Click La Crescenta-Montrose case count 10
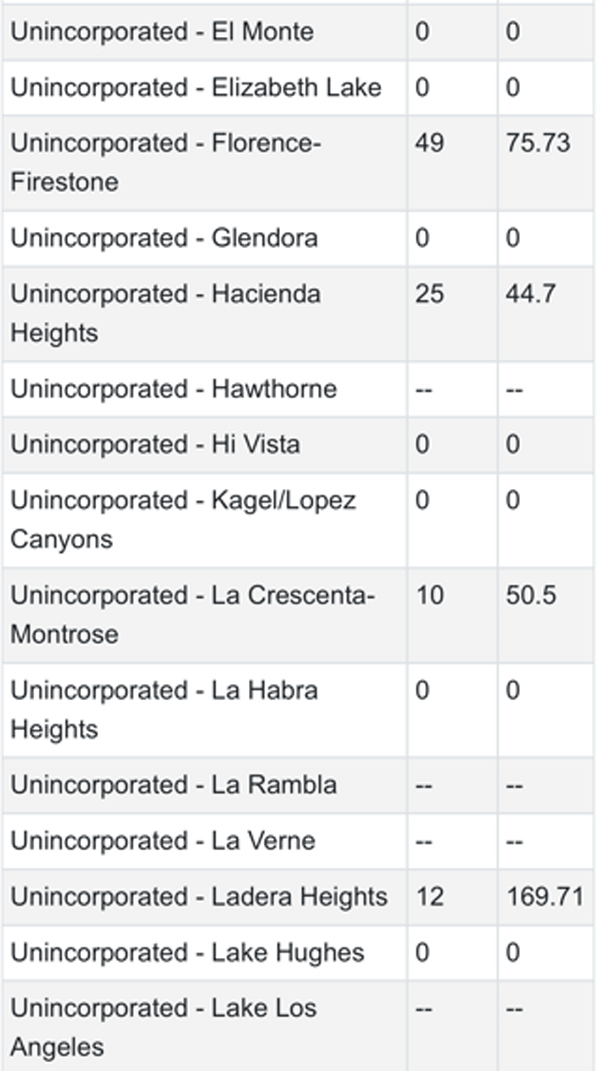The height and width of the screenshot is (1071, 600). click(429, 595)
